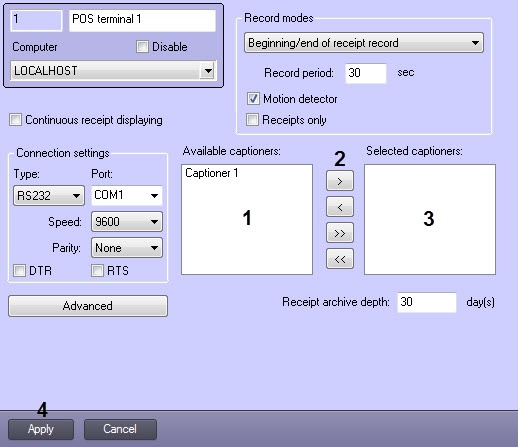The width and height of the screenshot is (518, 447).
Task: Select Captioner 1 in available list
Action: (212, 173)
